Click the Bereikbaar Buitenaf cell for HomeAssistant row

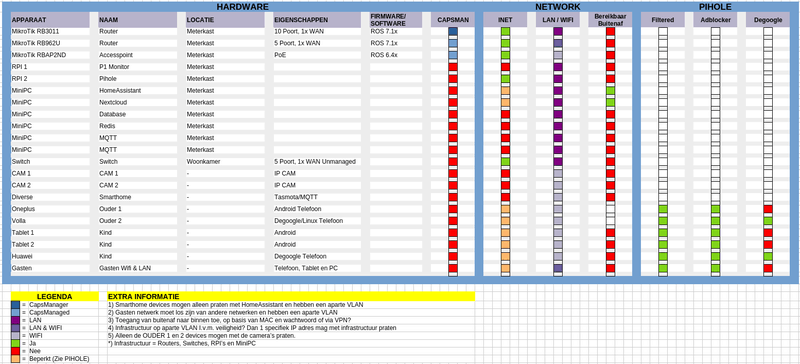(x=610, y=91)
